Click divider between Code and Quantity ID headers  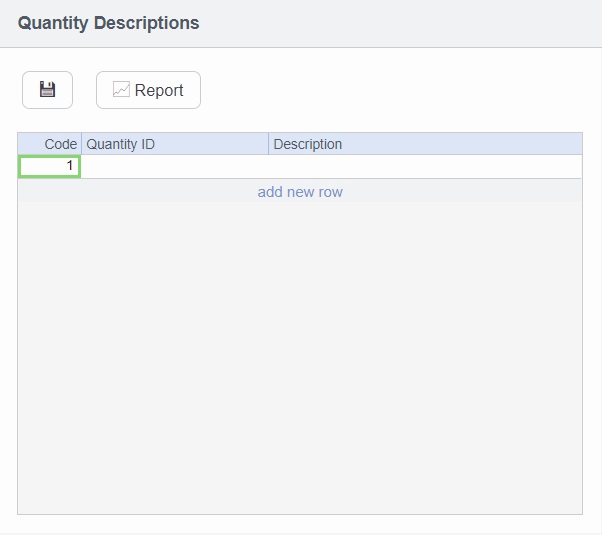81,144
